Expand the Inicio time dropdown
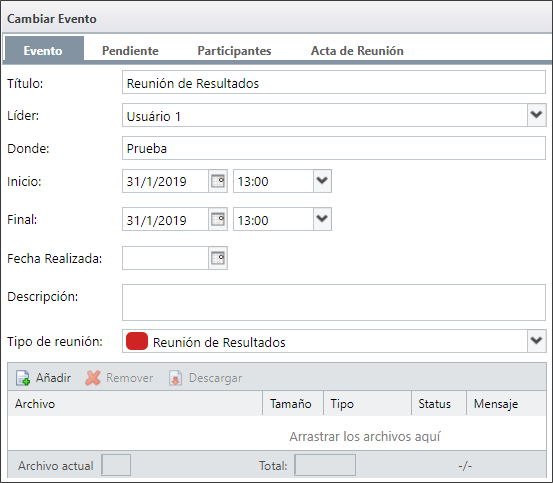553x483 pixels. tap(322, 181)
